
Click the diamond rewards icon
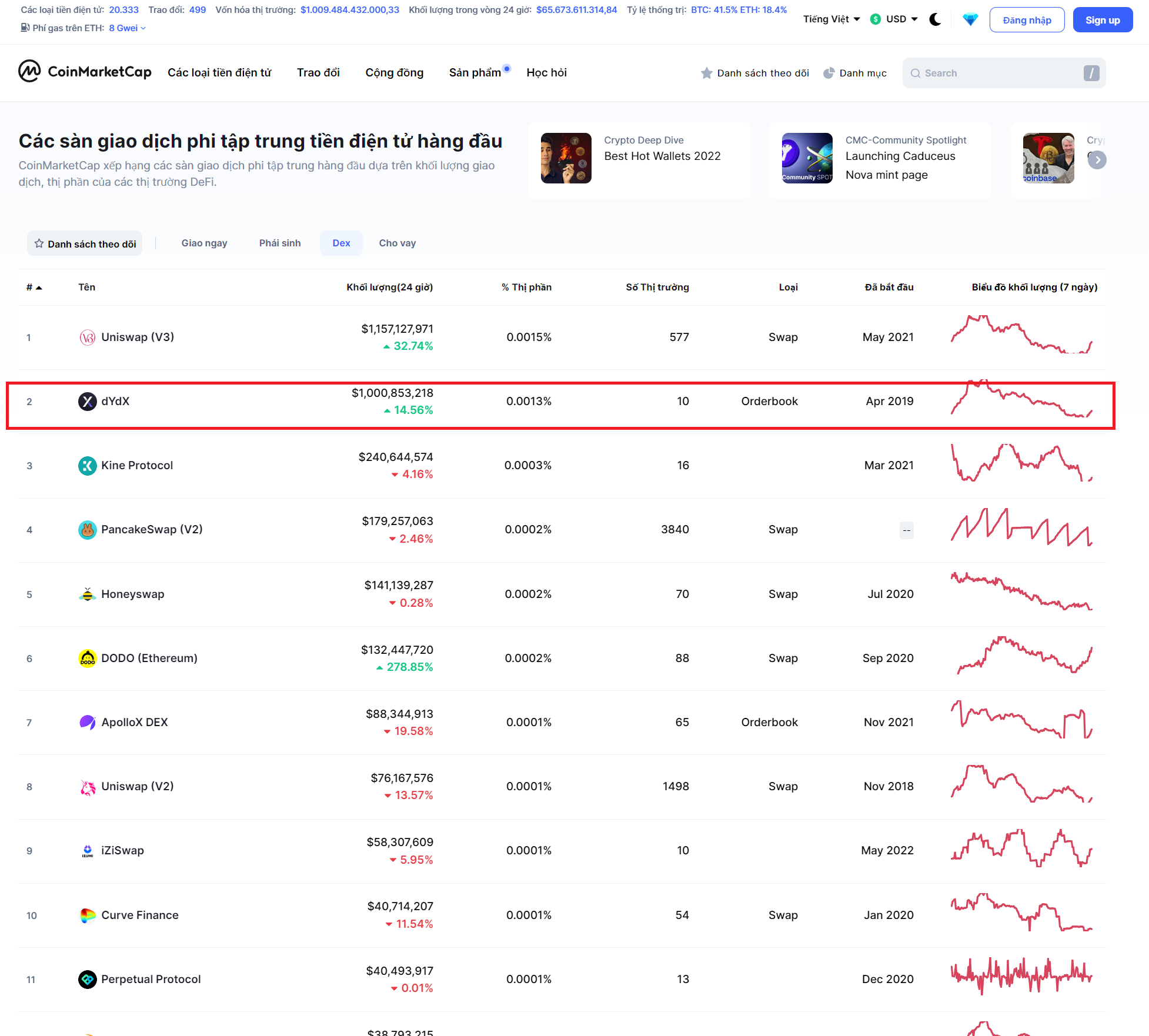tap(970, 19)
